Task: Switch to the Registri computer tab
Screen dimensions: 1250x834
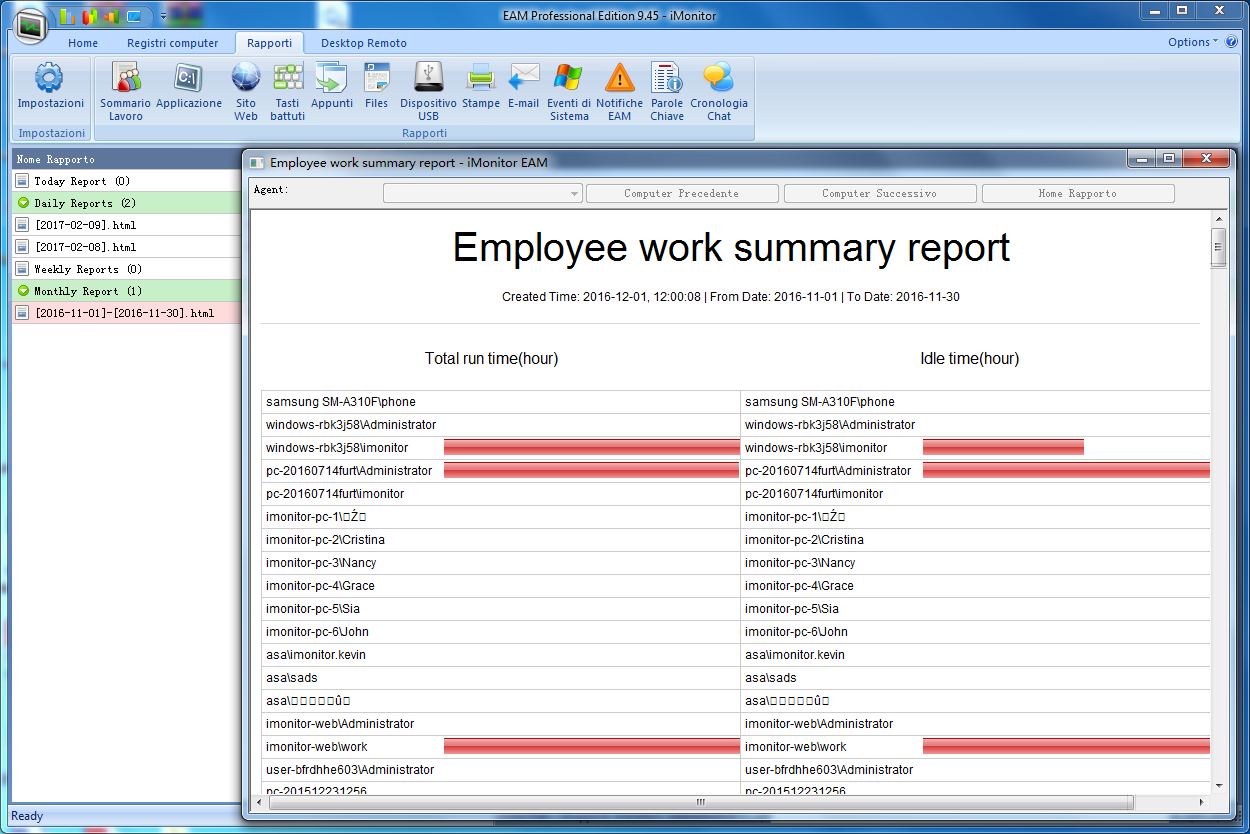Action: [x=172, y=43]
